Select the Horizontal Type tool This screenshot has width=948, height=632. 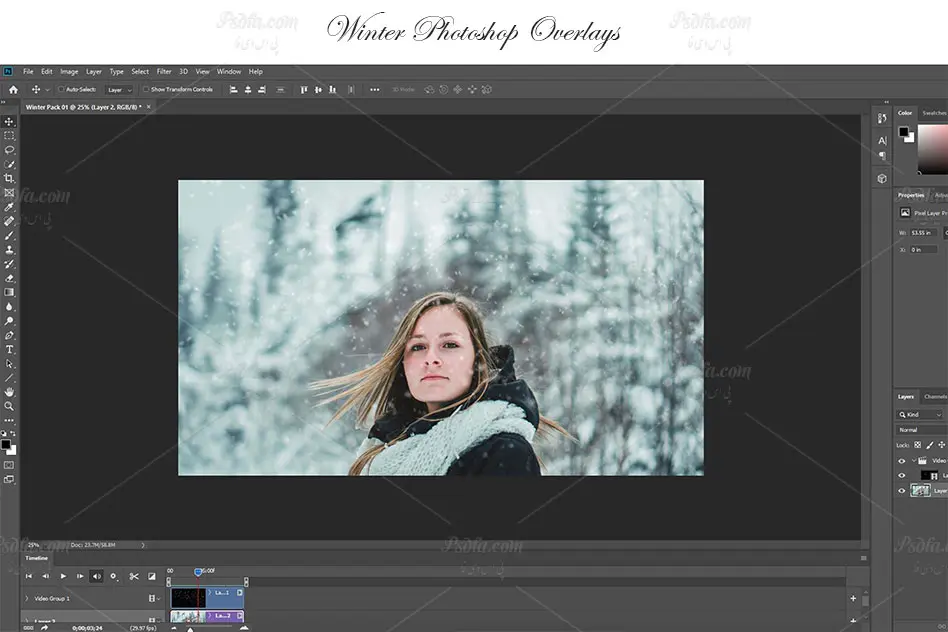(9, 350)
